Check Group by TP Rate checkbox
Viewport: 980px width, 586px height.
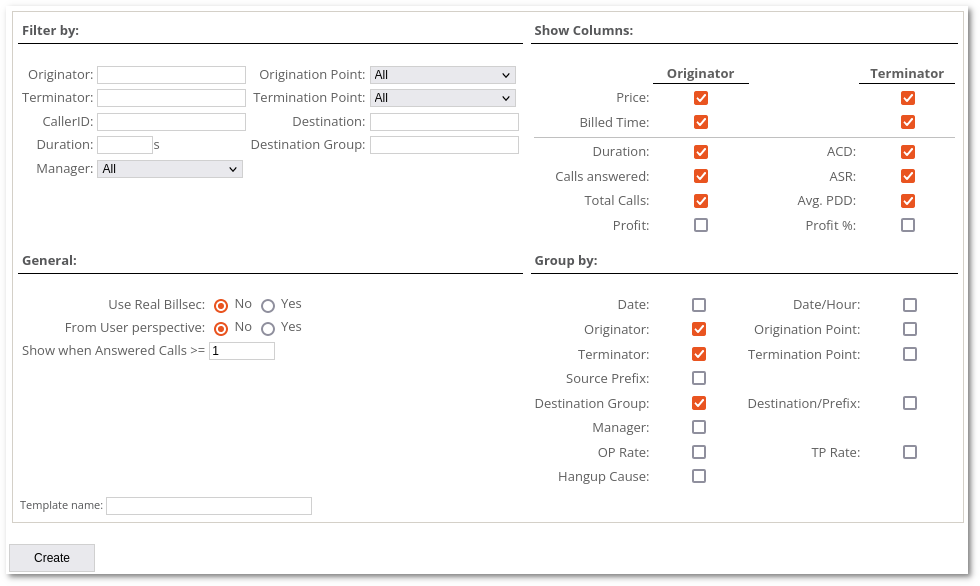click(x=910, y=452)
